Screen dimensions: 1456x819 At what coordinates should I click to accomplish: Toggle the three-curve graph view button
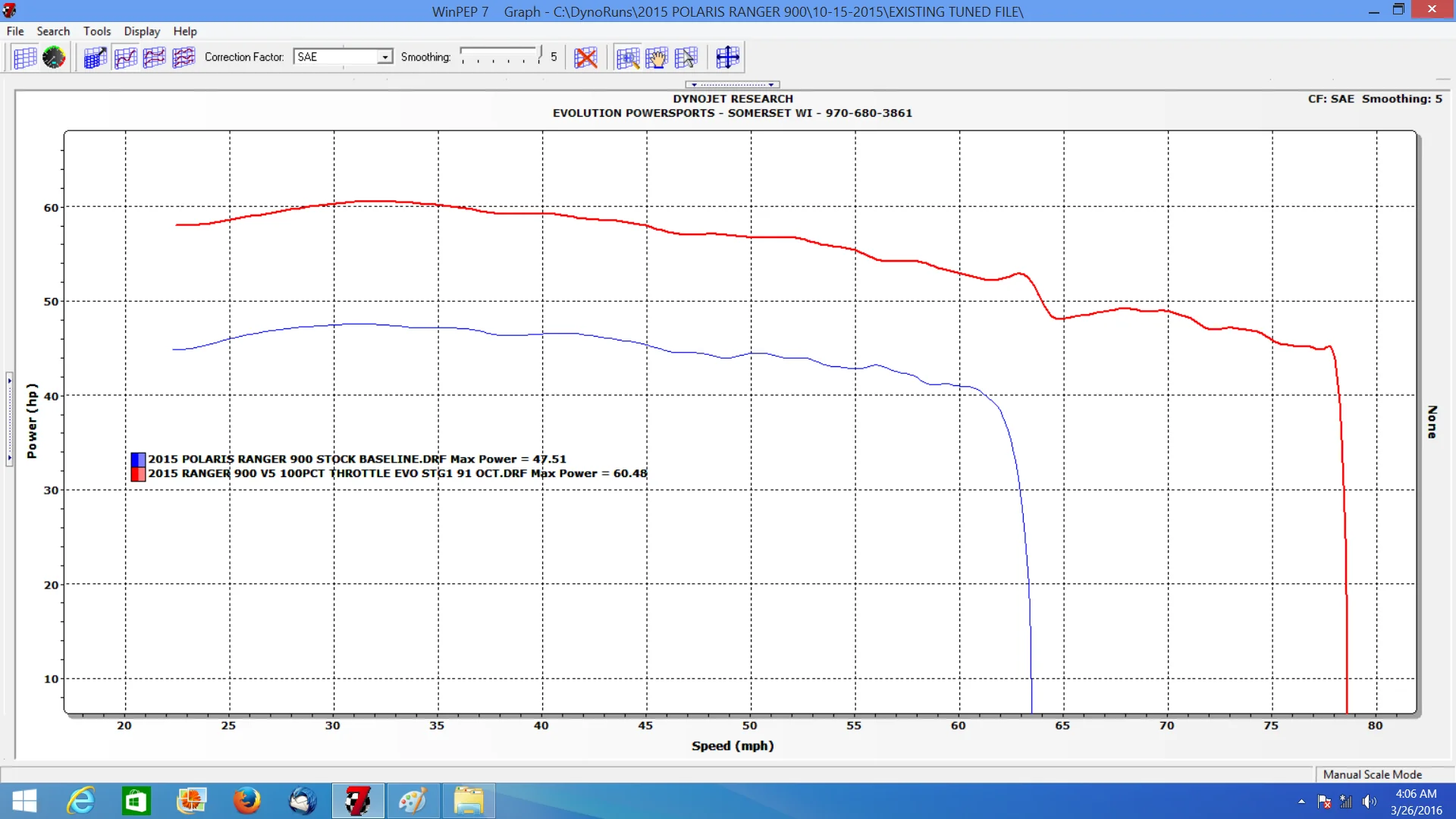(184, 58)
